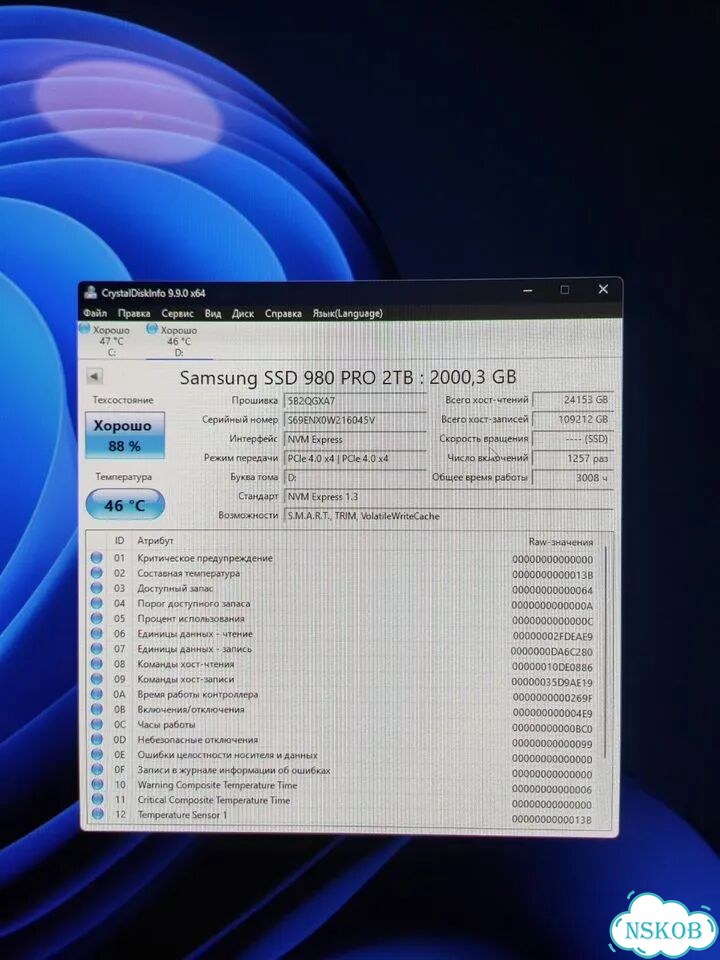Click the status orb for Включения/отключения

(96, 709)
